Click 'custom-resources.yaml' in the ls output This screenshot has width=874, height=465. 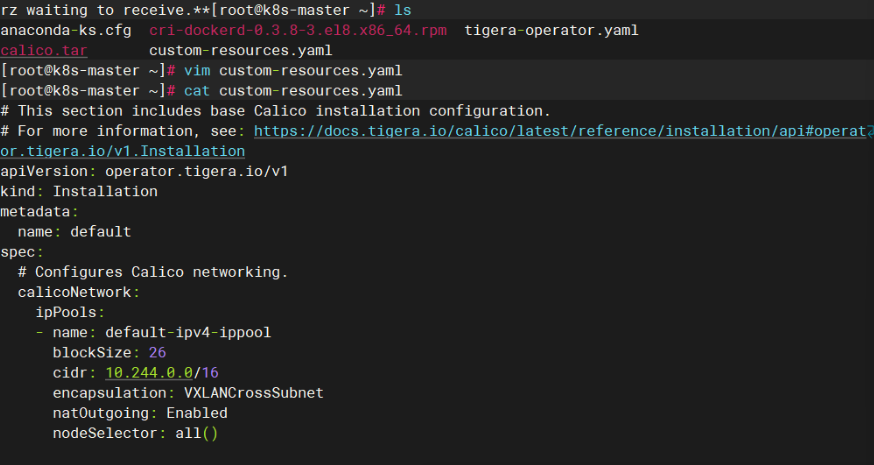pos(240,50)
